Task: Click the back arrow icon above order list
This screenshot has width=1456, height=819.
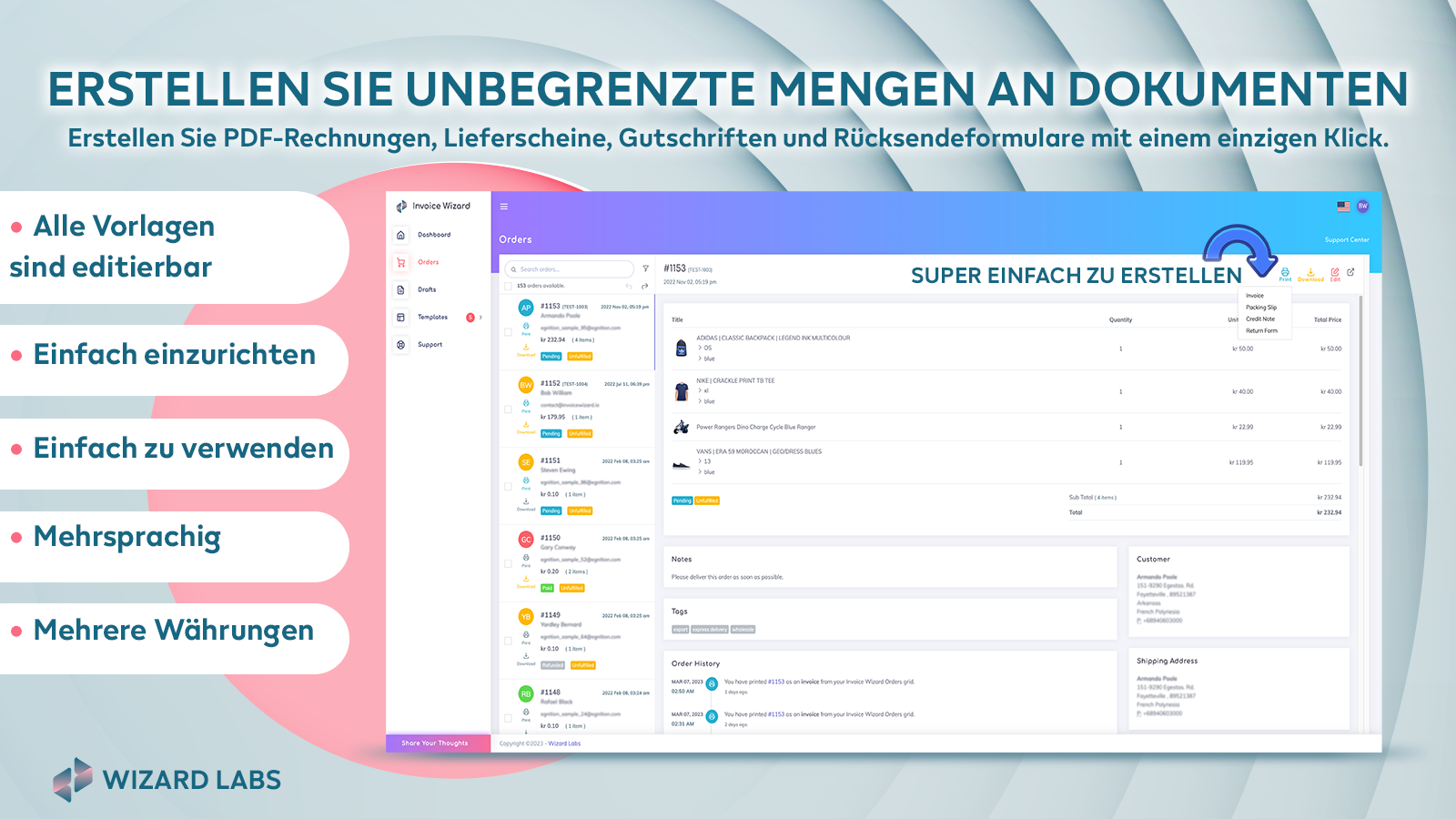Action: [x=629, y=286]
